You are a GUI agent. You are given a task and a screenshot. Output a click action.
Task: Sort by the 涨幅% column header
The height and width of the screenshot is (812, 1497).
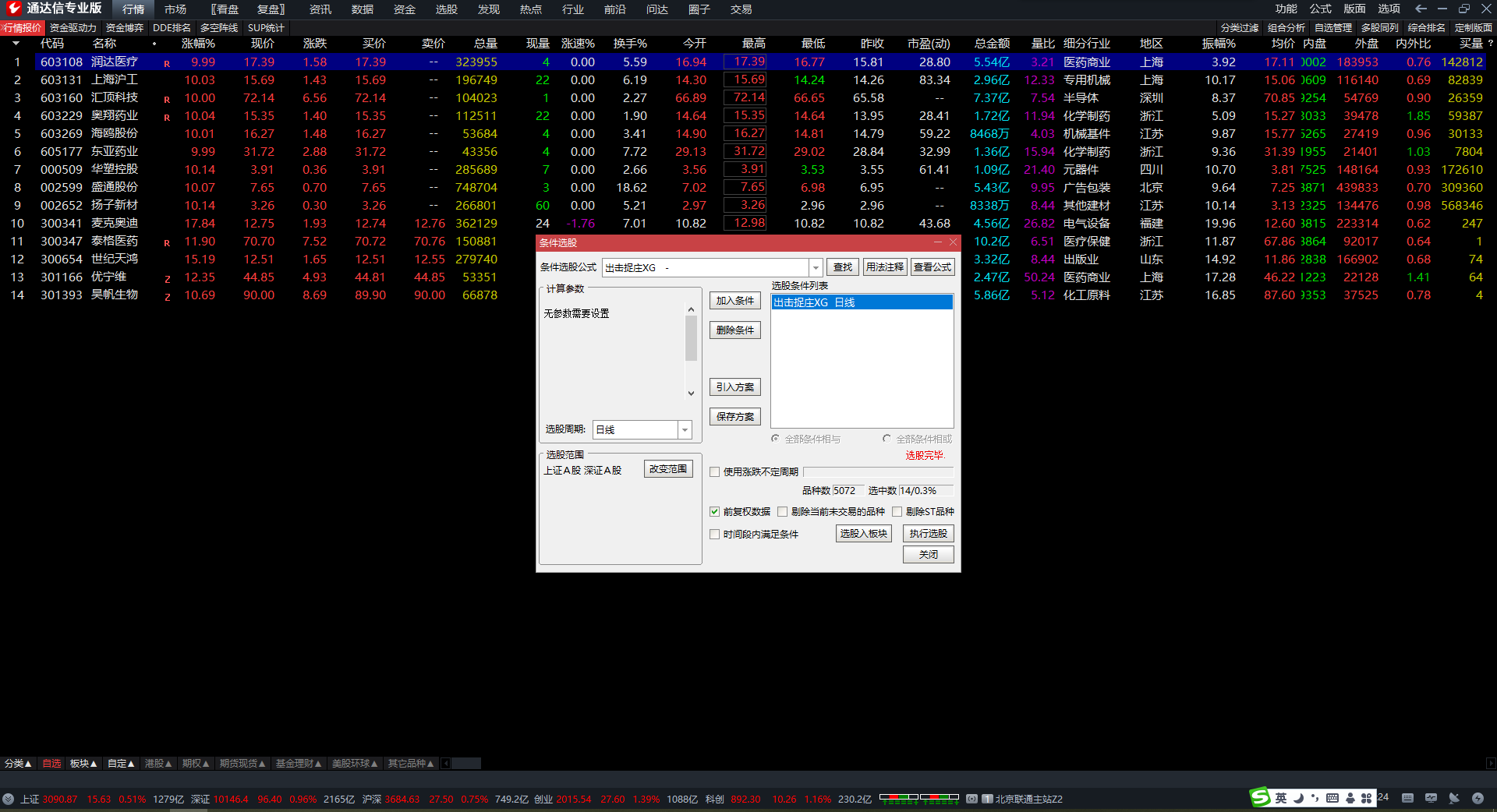click(198, 44)
